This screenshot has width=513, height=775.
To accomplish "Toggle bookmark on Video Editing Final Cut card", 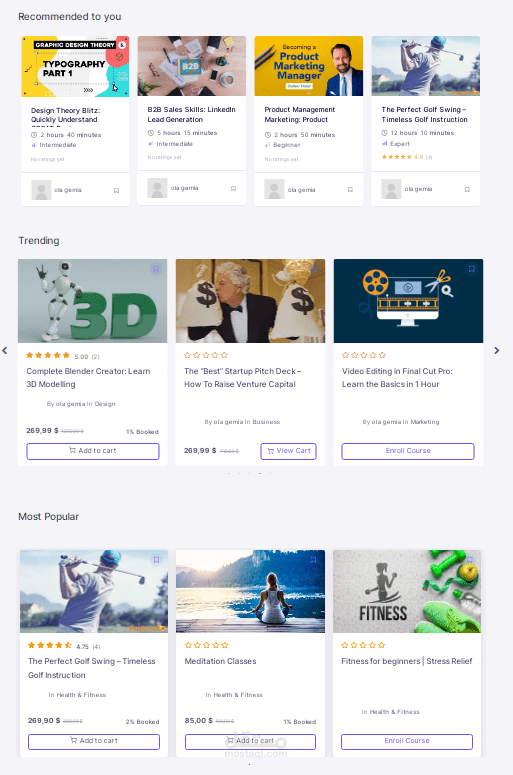I will click(x=471, y=269).
